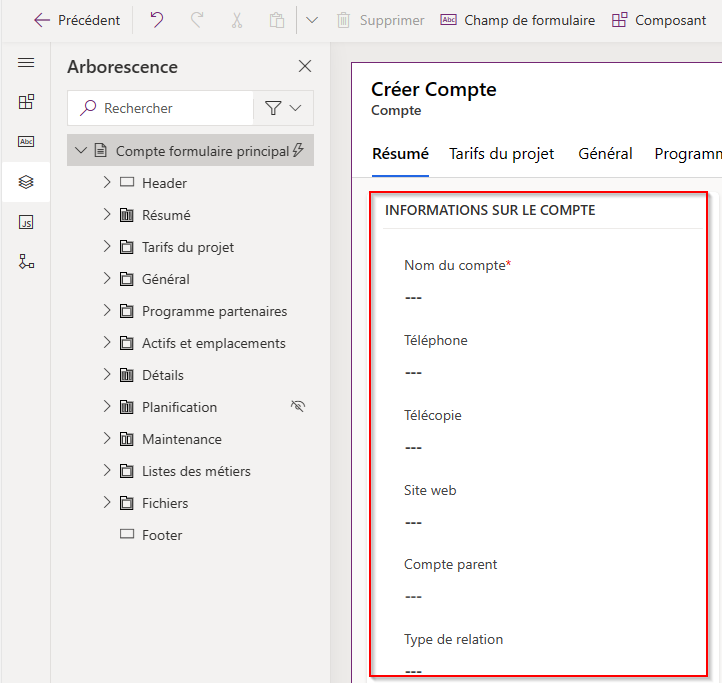Open the paste options dropdown chevron
The width and height of the screenshot is (722, 683).
pyautogui.click(x=312, y=20)
